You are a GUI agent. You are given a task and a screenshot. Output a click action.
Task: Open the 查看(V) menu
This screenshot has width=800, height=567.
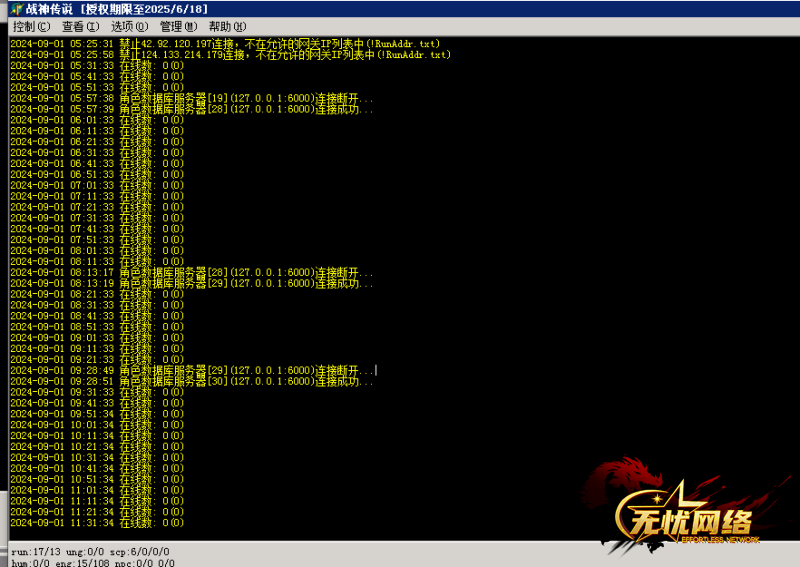[x=80, y=26]
